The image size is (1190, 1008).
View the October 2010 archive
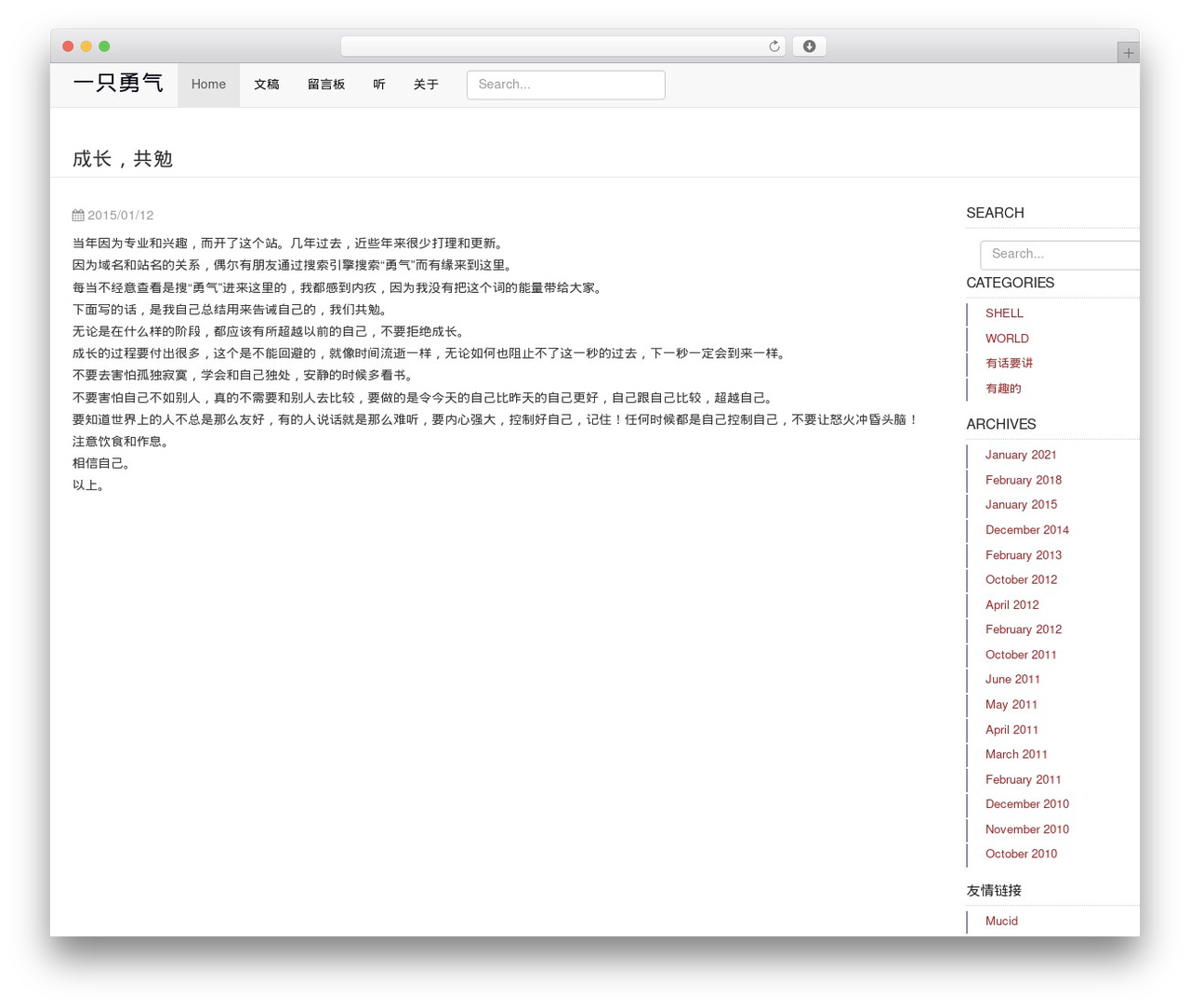(x=1021, y=854)
